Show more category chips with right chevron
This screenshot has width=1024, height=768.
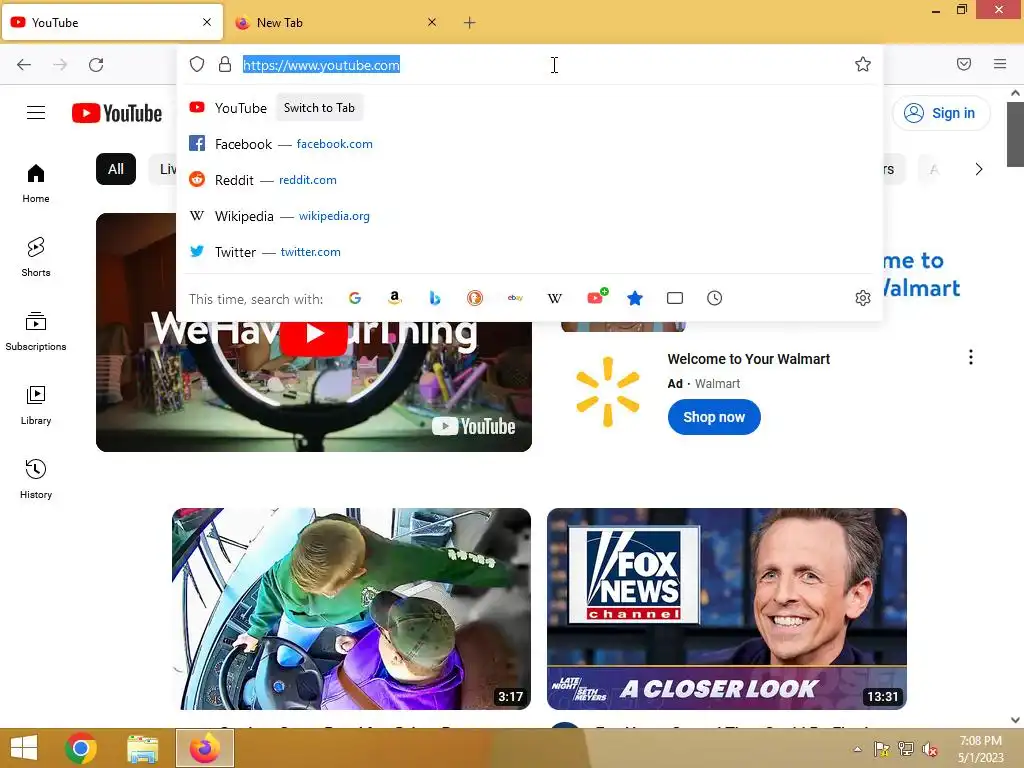tap(978, 169)
